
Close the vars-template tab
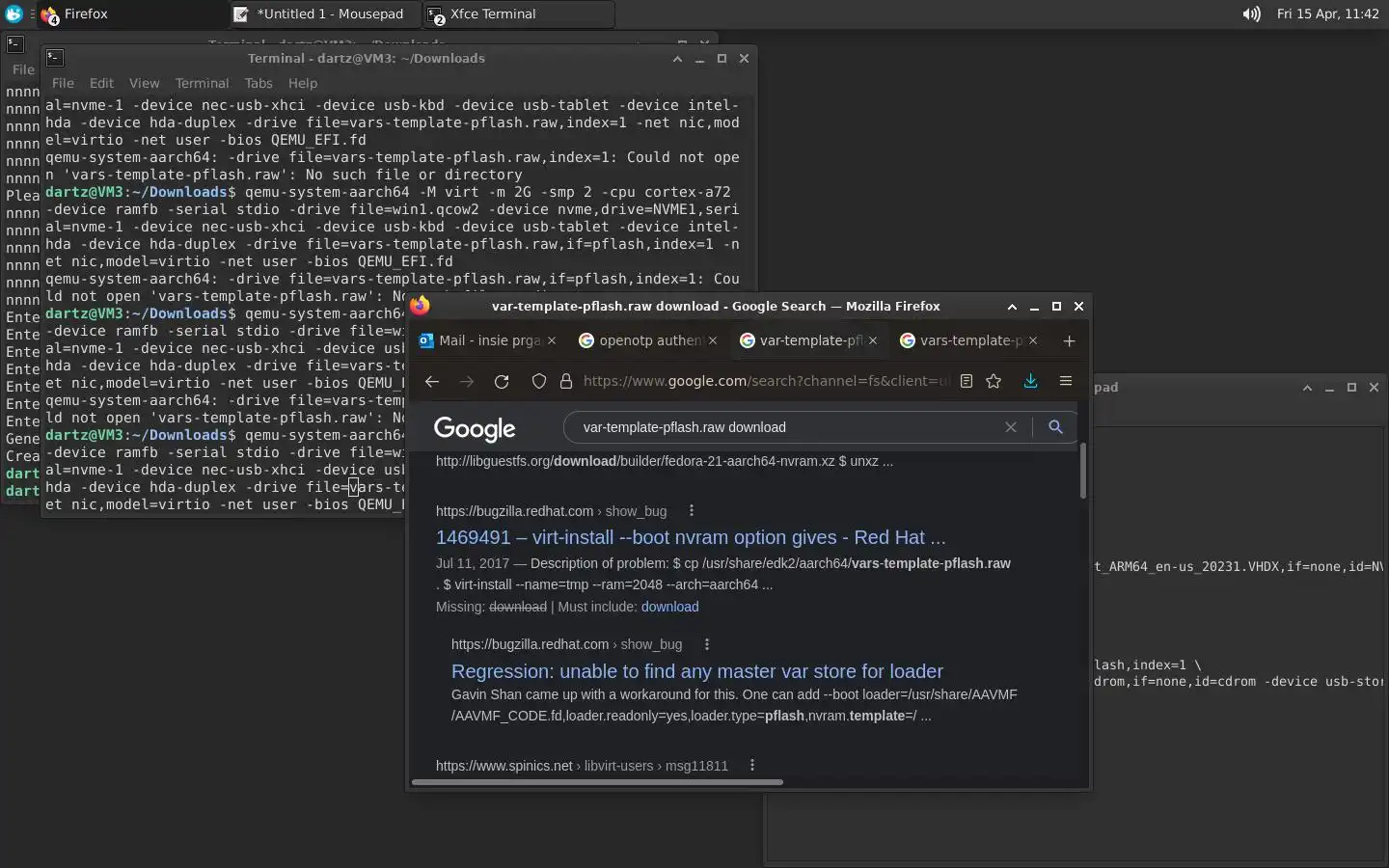1033,340
